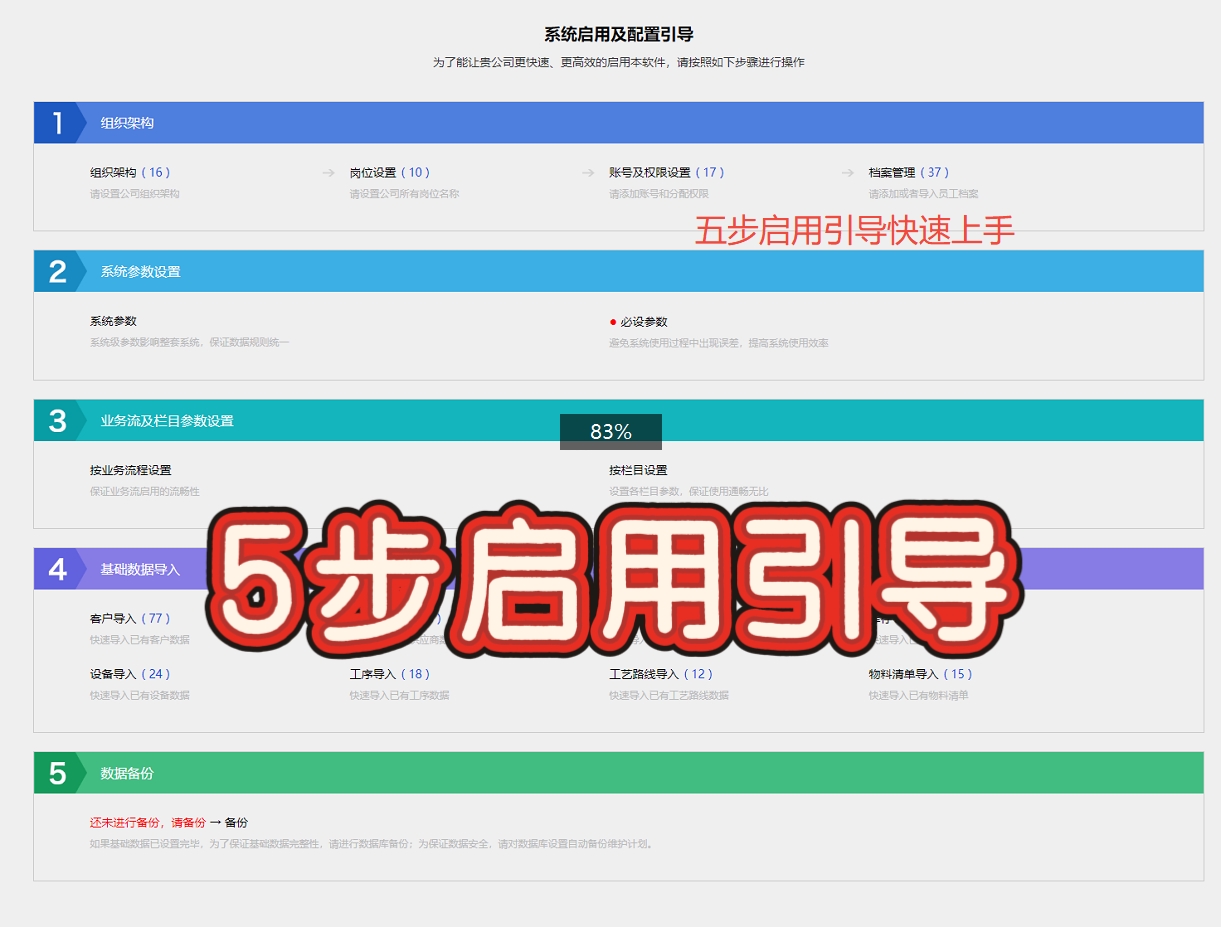Screen dimensions: 1221x928
Task: Click the description 快速导入已有设备数据
Action: 140,695
